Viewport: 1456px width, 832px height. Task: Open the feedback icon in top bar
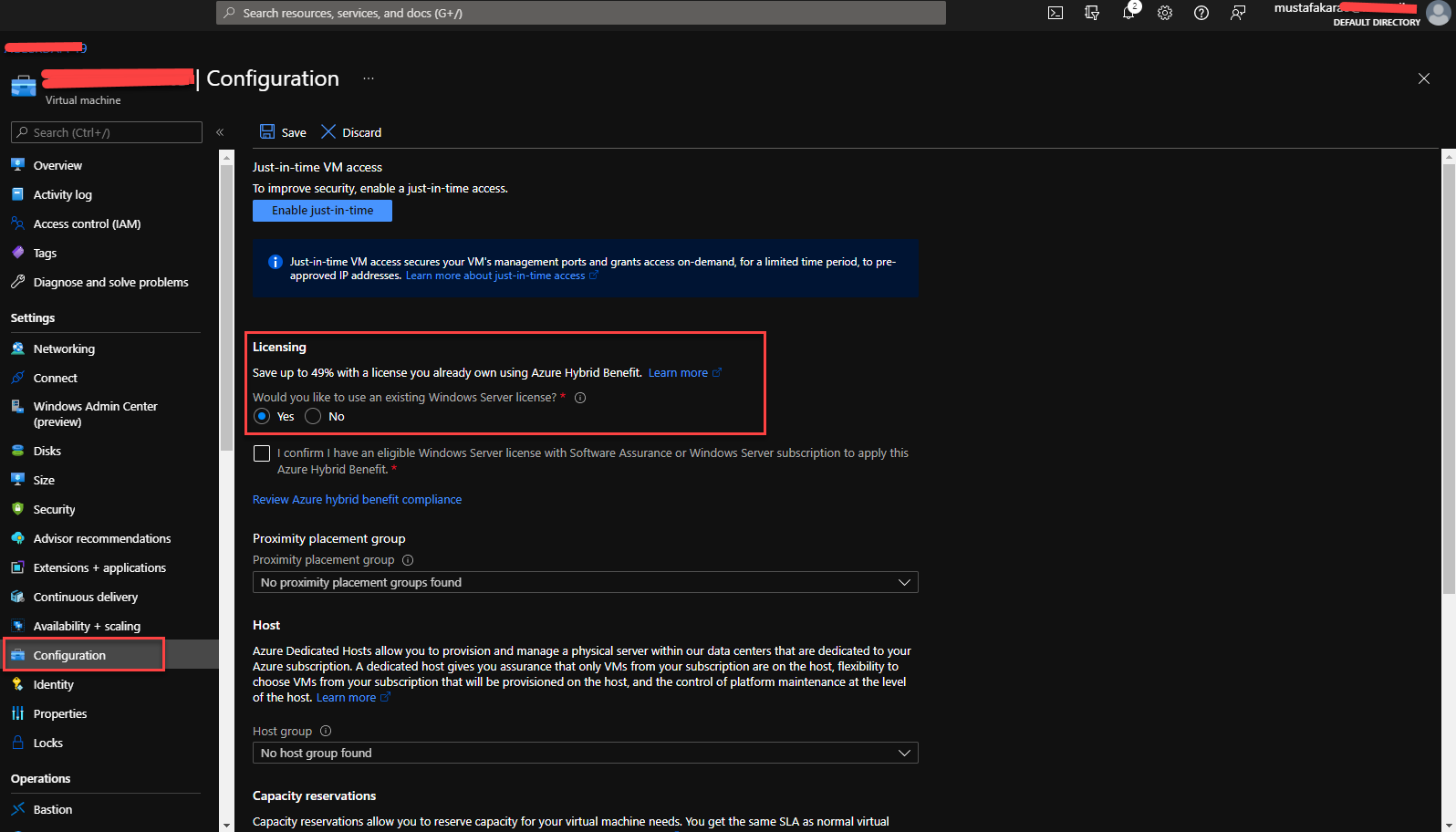point(1238,13)
